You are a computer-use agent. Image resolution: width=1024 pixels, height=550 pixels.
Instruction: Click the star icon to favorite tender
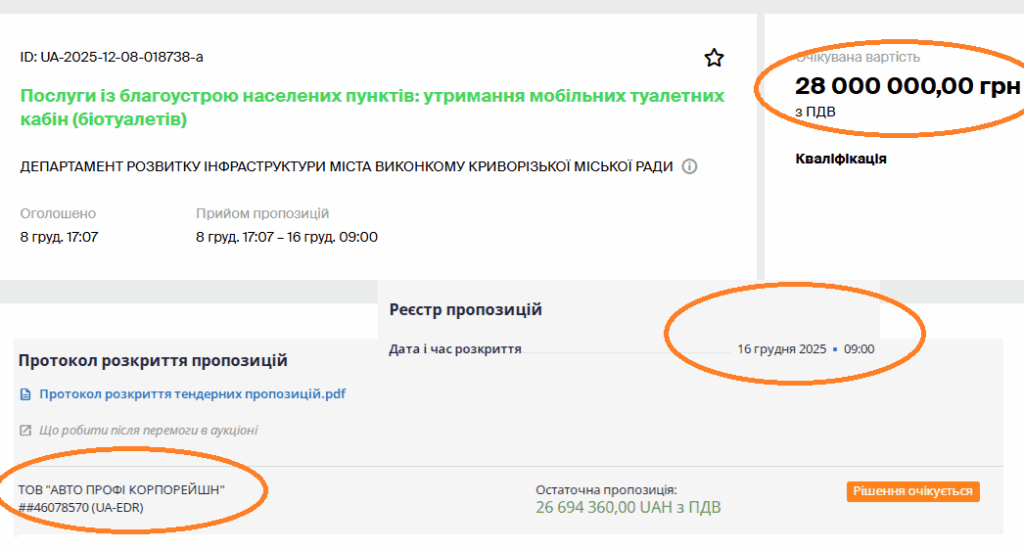pos(713,58)
